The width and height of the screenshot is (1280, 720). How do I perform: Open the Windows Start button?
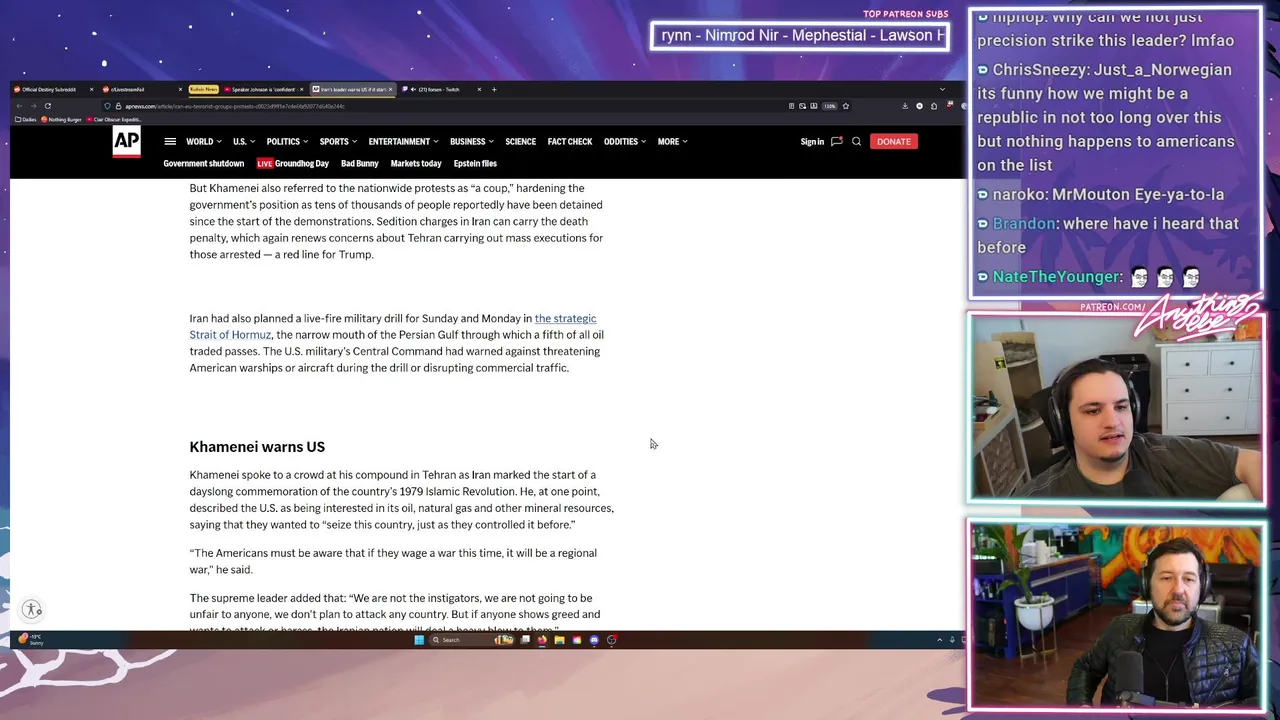click(x=419, y=640)
